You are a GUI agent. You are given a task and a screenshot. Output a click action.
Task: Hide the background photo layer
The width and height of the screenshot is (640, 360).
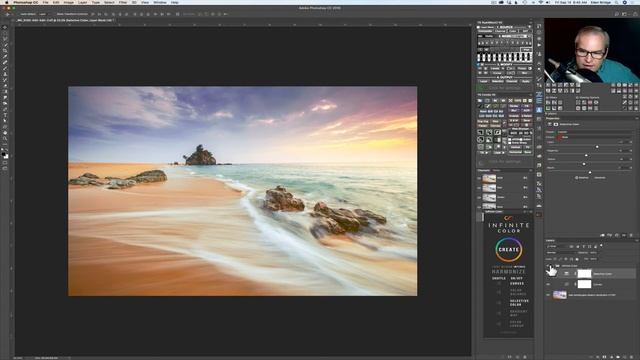pyautogui.click(x=548, y=295)
